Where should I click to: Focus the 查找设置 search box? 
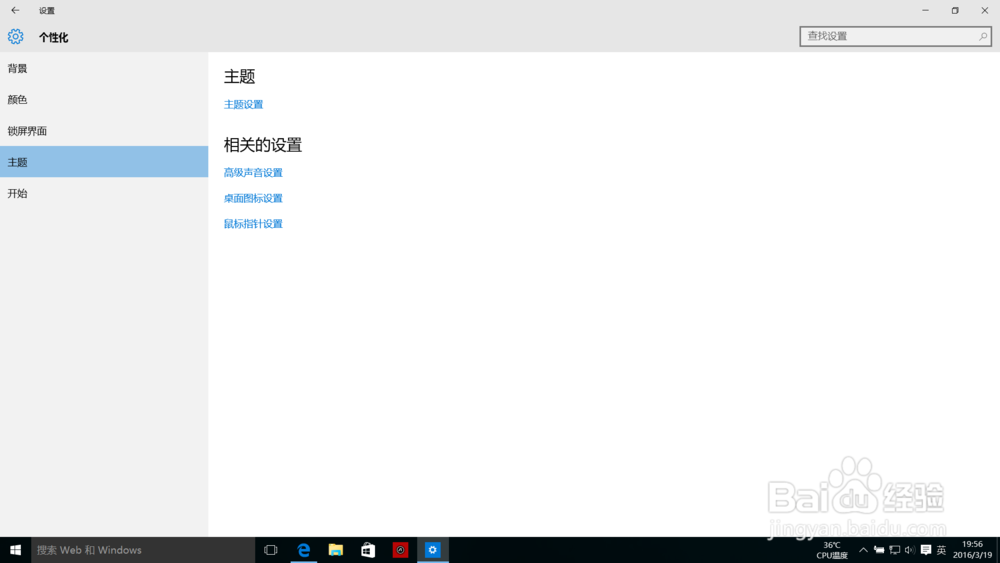tap(895, 36)
